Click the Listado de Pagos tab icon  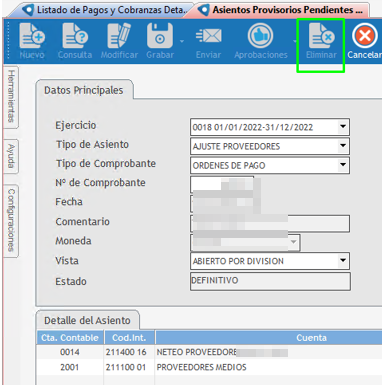point(28,10)
